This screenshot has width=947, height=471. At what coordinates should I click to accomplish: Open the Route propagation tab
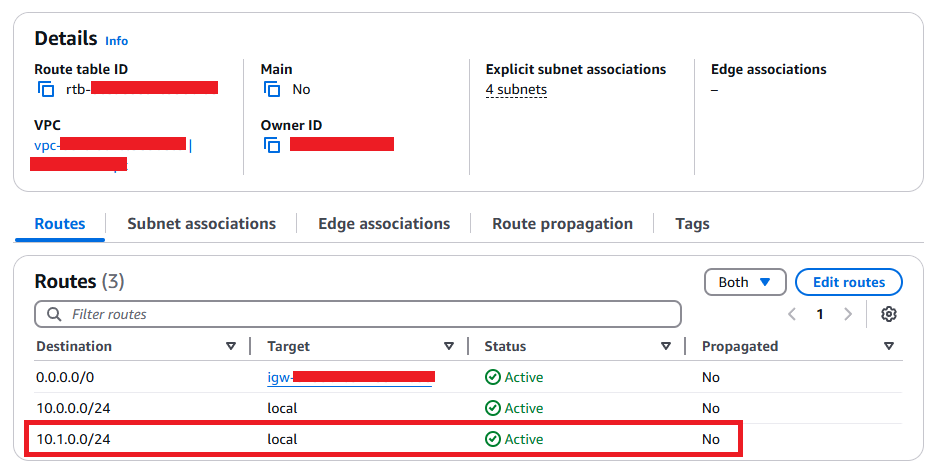[562, 224]
